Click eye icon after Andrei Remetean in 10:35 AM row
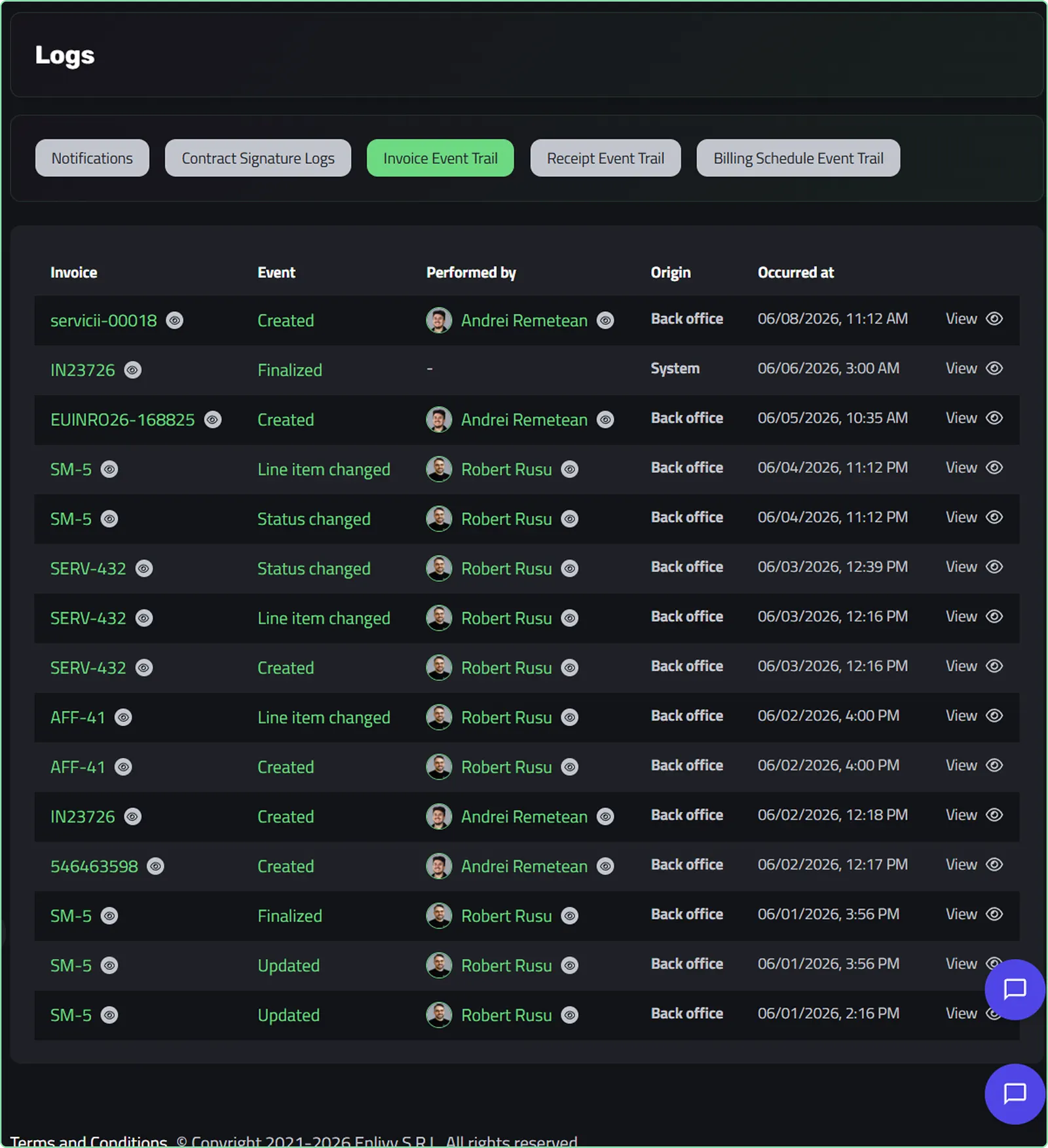This screenshot has height=1148, width=1048. point(606,419)
